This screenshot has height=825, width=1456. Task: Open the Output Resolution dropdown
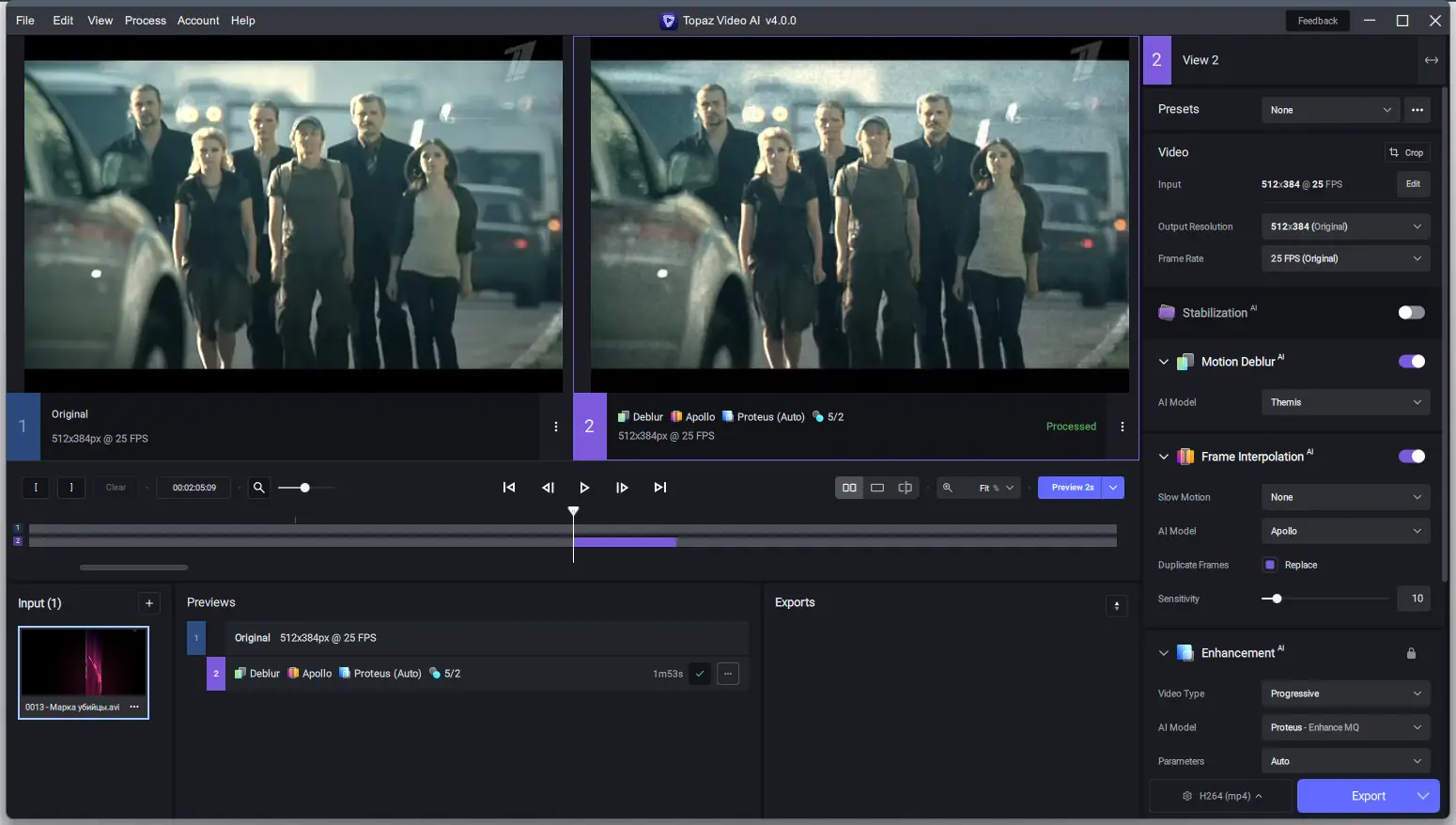coord(1345,226)
